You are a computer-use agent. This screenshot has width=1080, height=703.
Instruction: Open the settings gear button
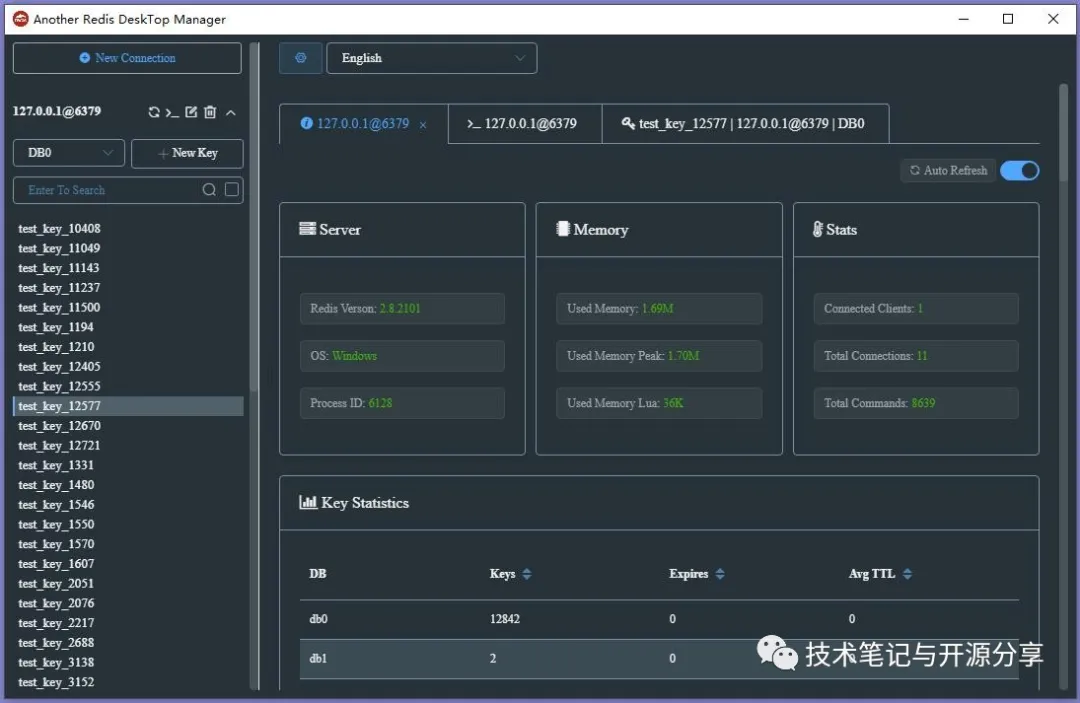click(300, 58)
